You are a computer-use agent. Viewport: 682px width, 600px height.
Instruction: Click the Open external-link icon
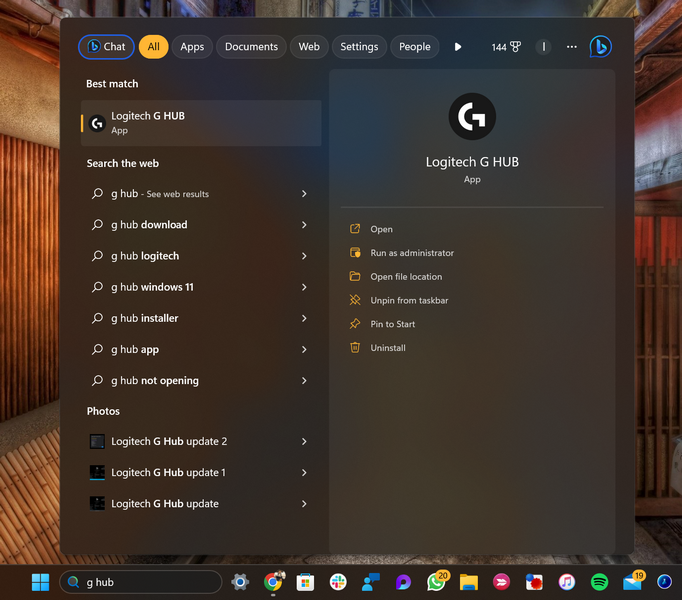(x=355, y=229)
